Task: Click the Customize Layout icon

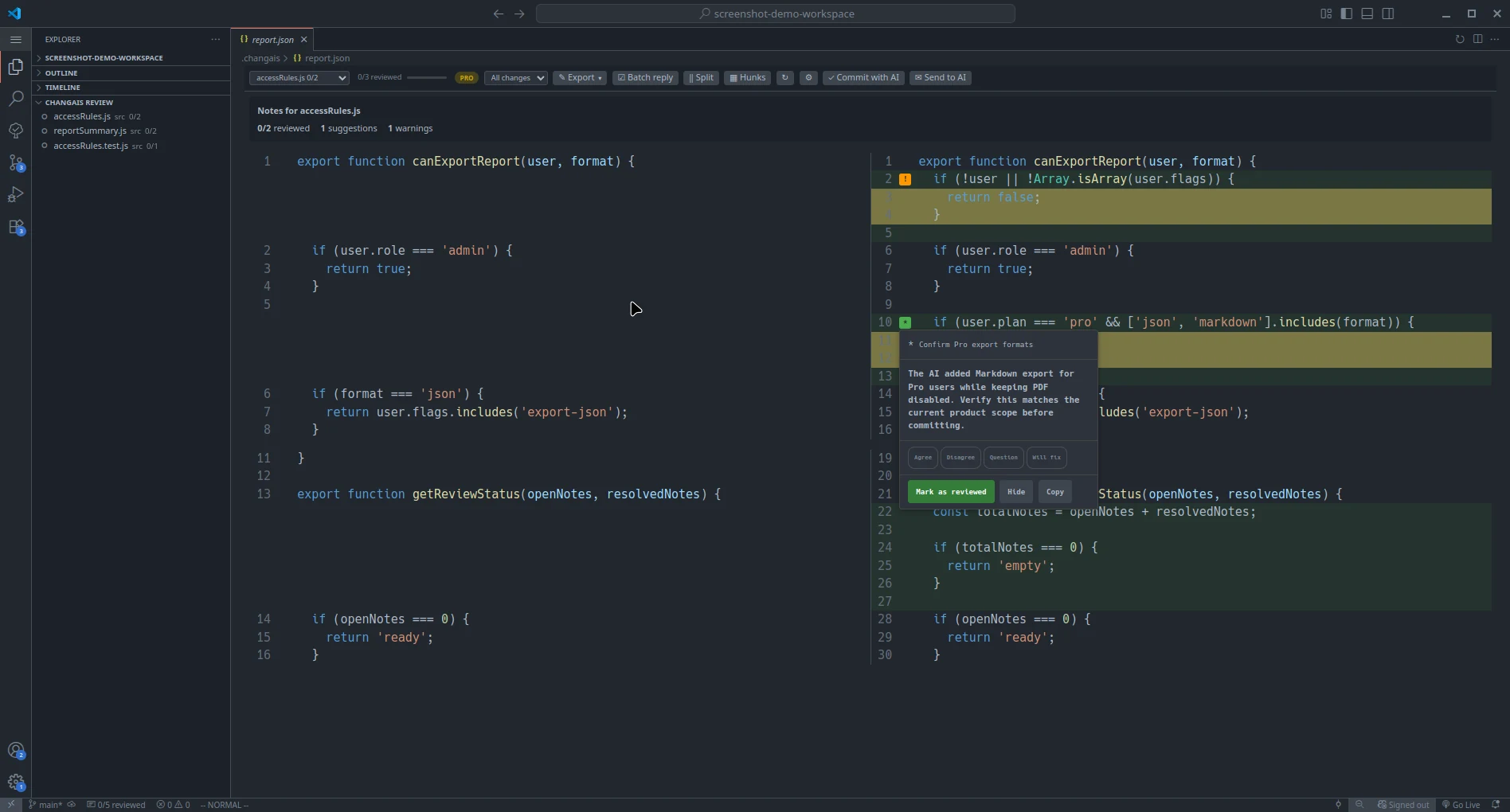Action: click(1326, 14)
